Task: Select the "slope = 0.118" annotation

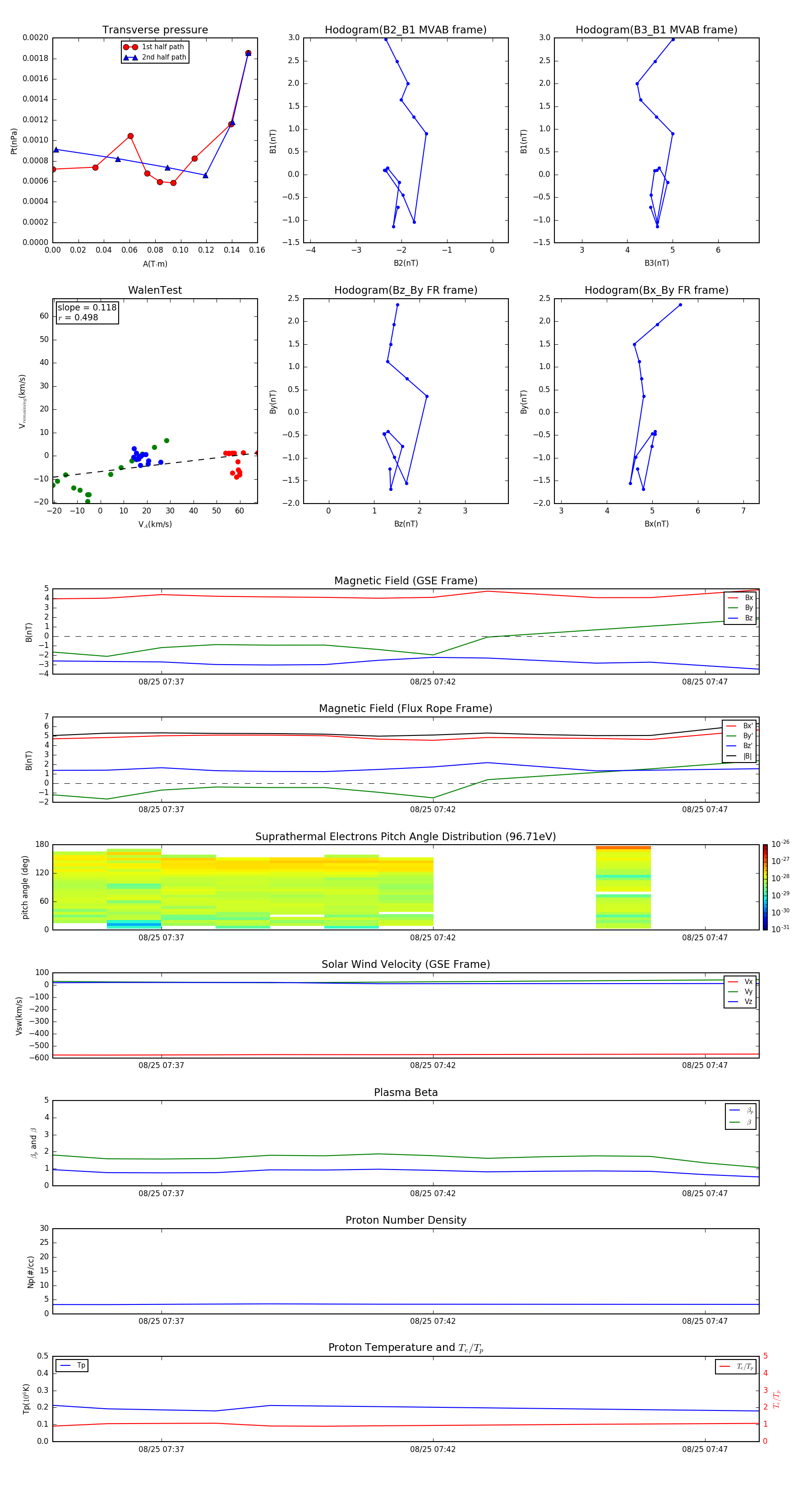Action: (x=87, y=308)
